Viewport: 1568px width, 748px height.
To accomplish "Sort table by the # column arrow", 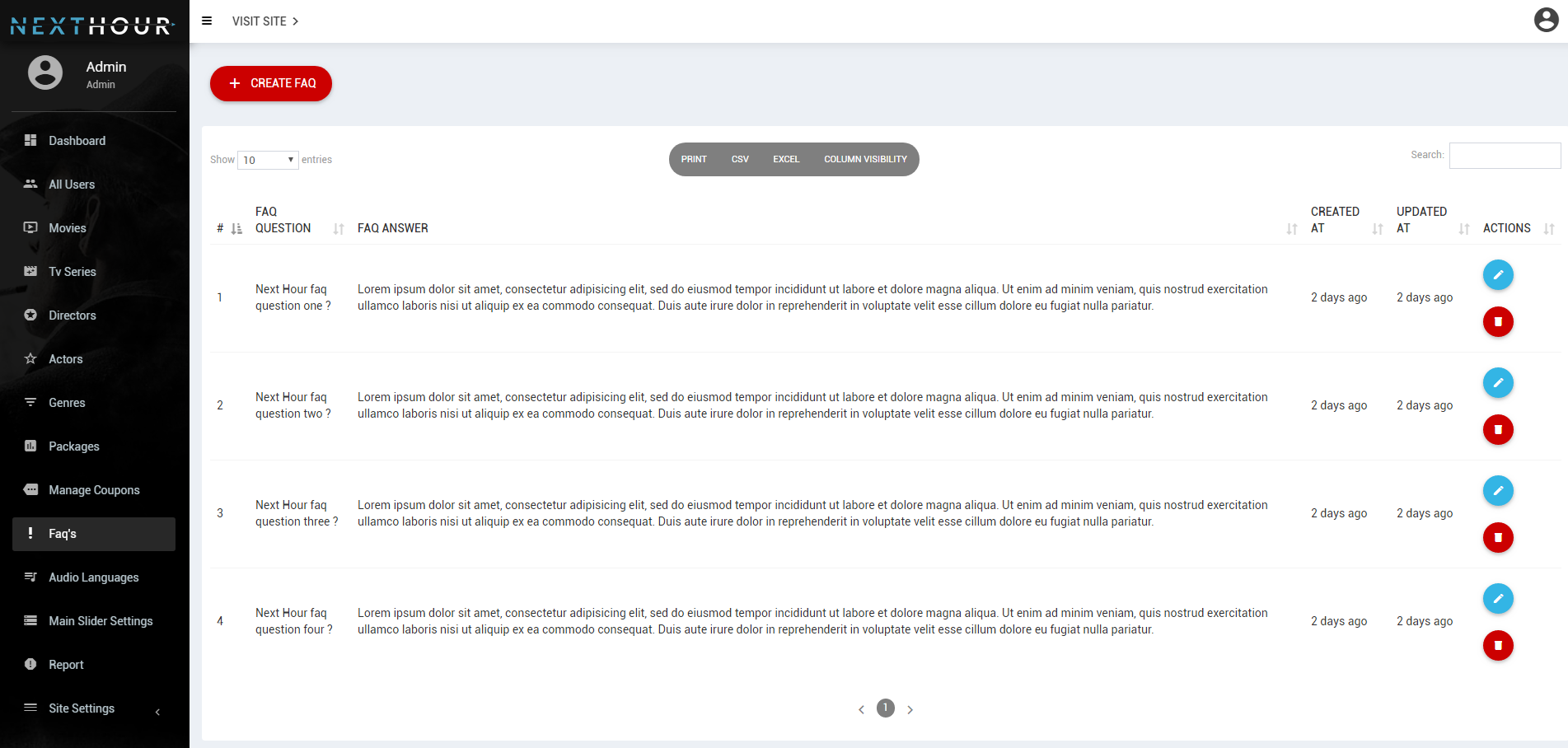I will [236, 229].
